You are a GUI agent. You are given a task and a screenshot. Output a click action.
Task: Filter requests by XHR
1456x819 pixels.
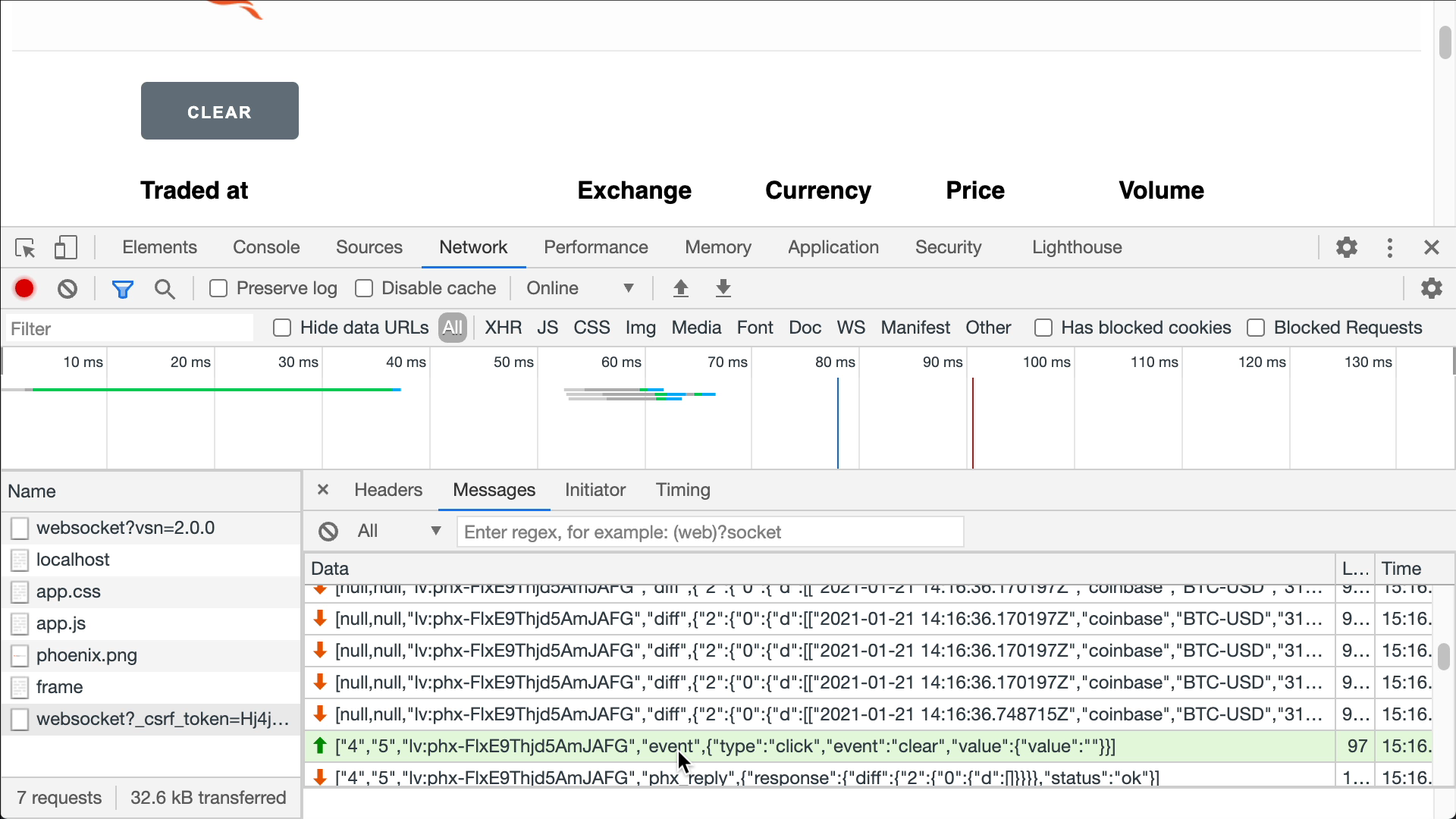point(504,328)
